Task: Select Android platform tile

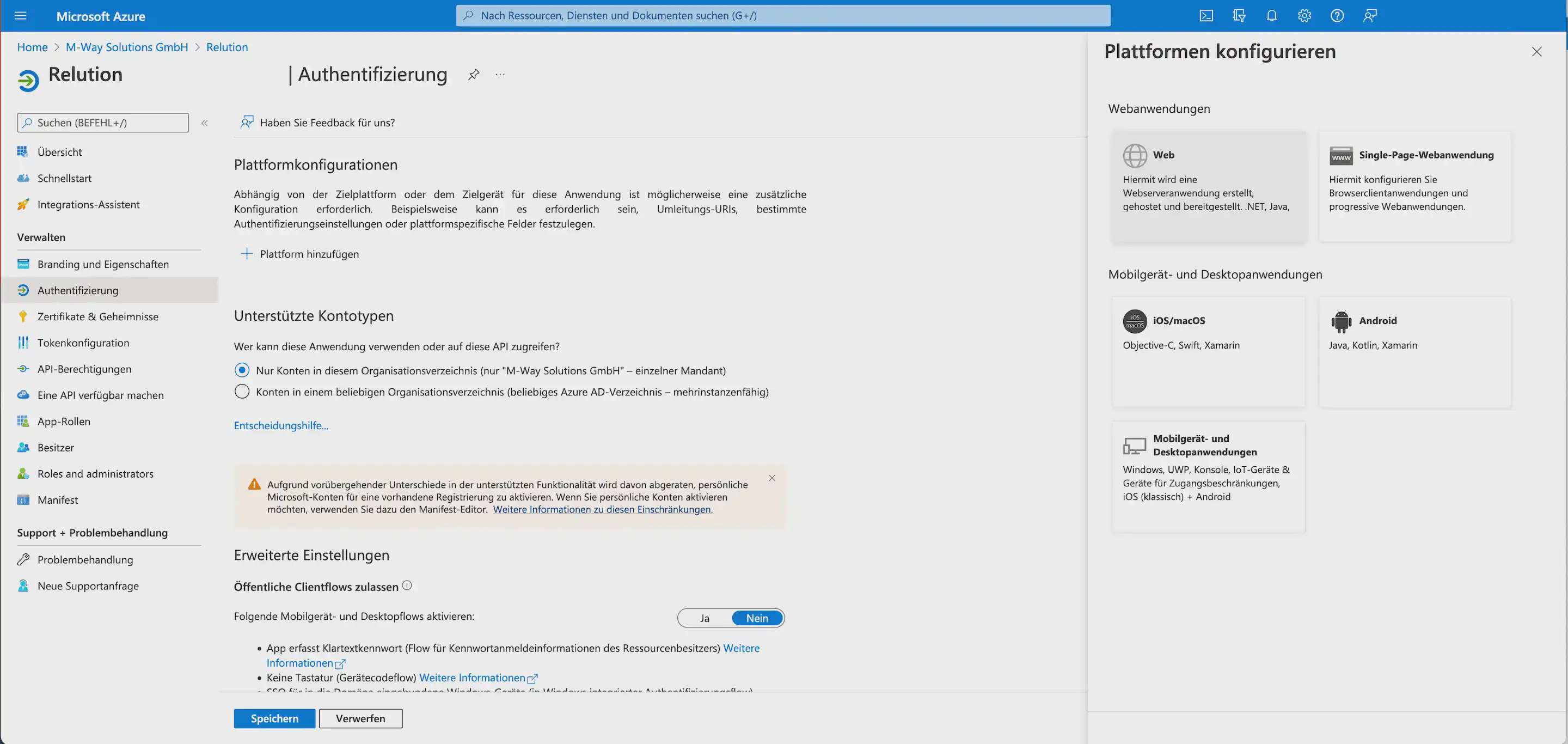Action: [1414, 351]
